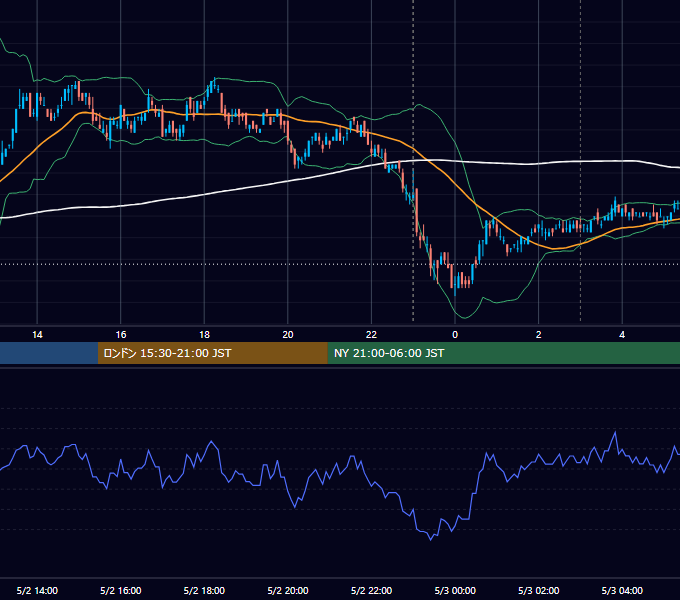Click the London session band 15:30-21:00 JST
The height and width of the screenshot is (600, 680).
212,353
